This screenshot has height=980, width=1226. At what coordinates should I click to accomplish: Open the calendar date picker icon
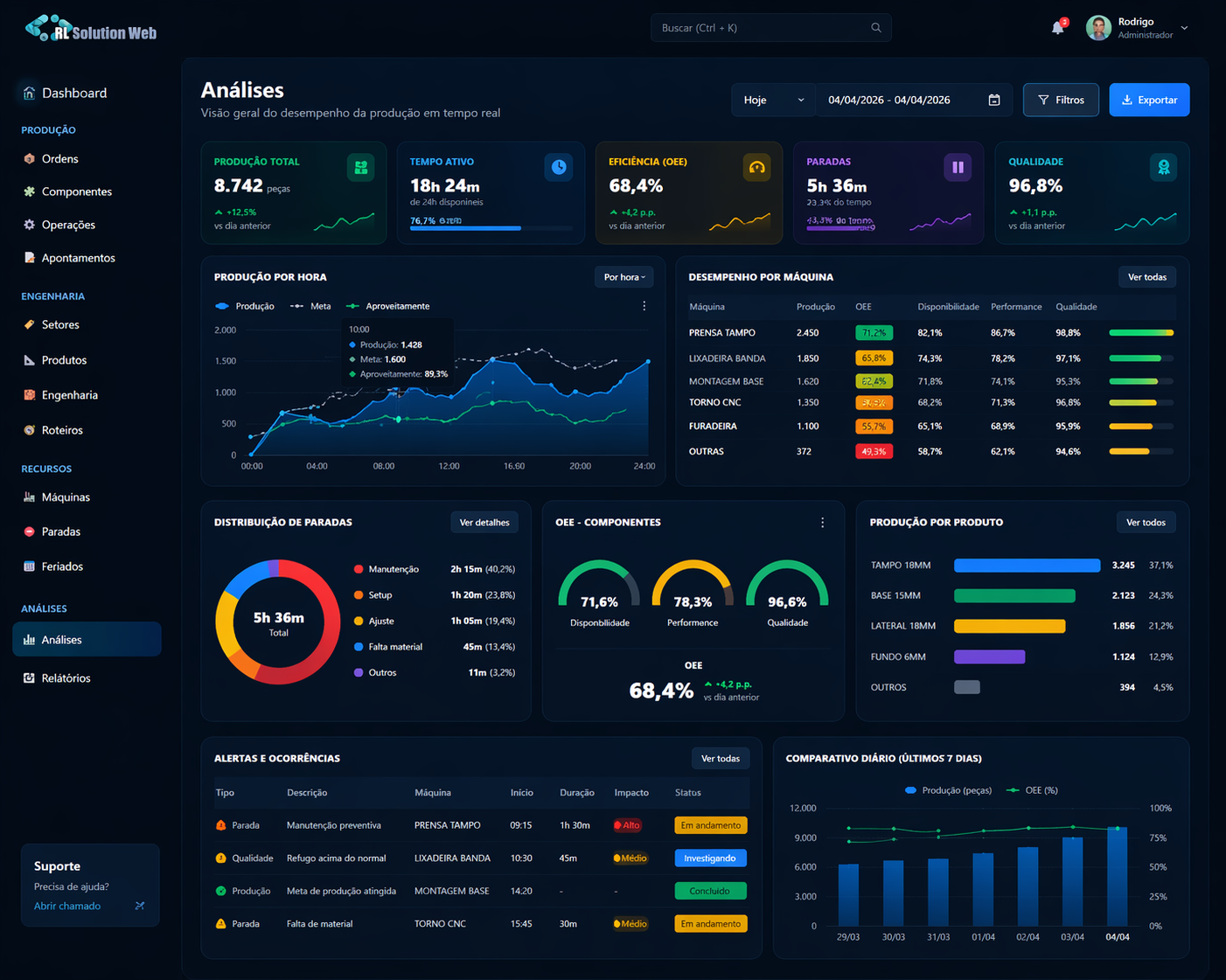pyautogui.click(x=993, y=100)
